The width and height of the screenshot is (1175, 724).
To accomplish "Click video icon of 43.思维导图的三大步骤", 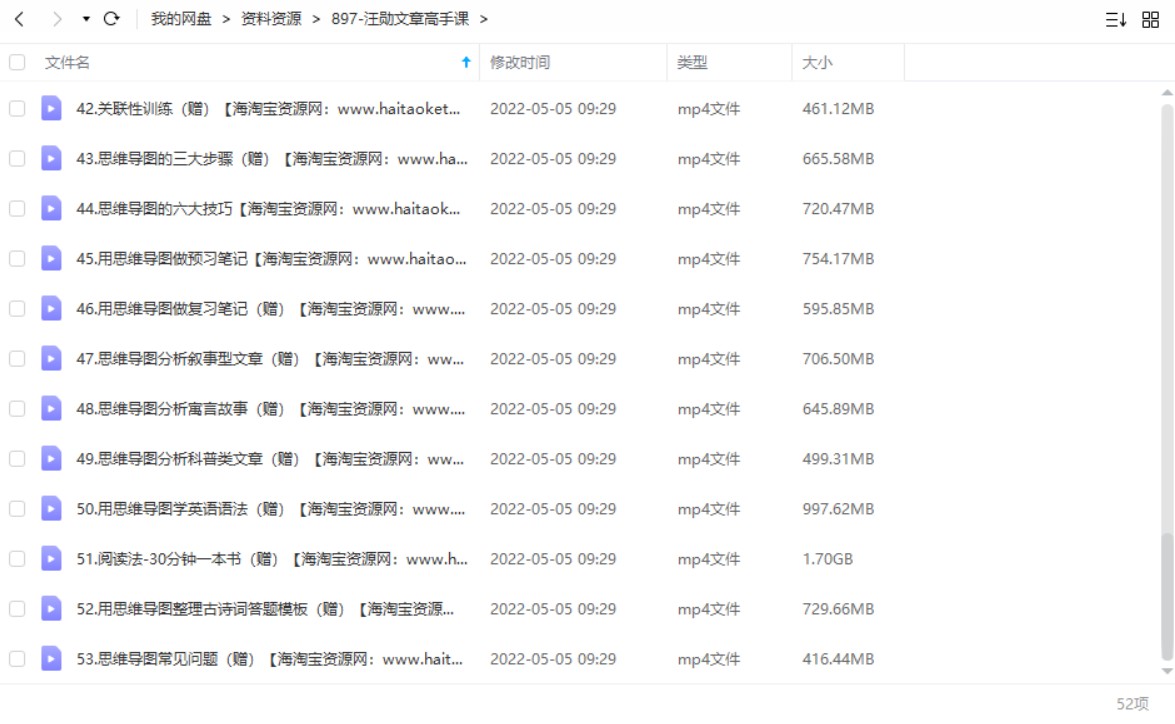I will [51, 159].
